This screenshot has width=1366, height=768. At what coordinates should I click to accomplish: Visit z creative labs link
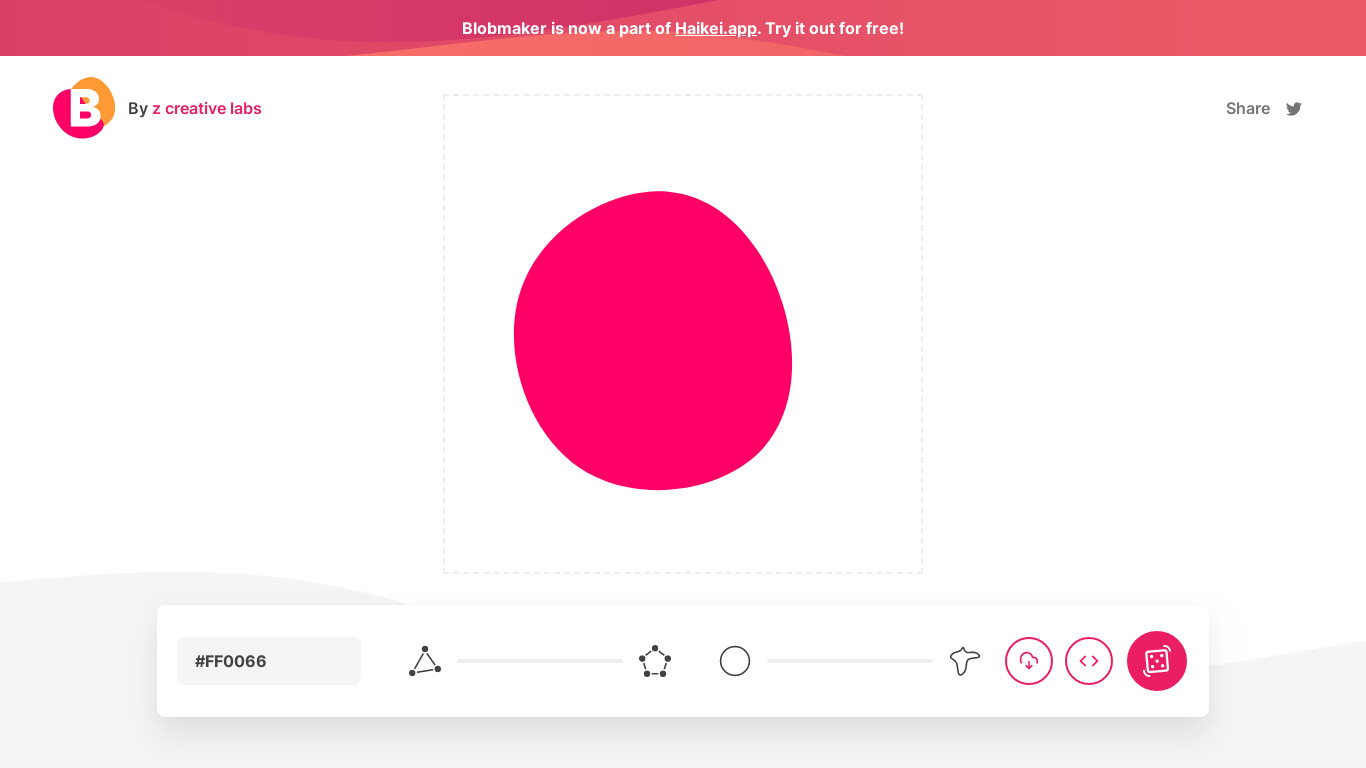(x=207, y=108)
